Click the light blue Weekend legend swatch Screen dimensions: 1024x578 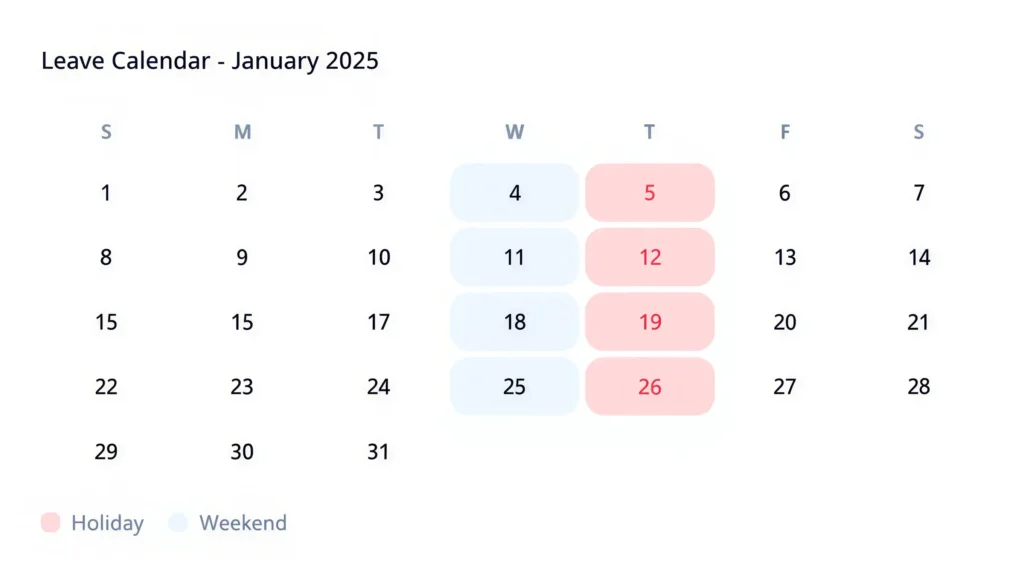(x=178, y=523)
